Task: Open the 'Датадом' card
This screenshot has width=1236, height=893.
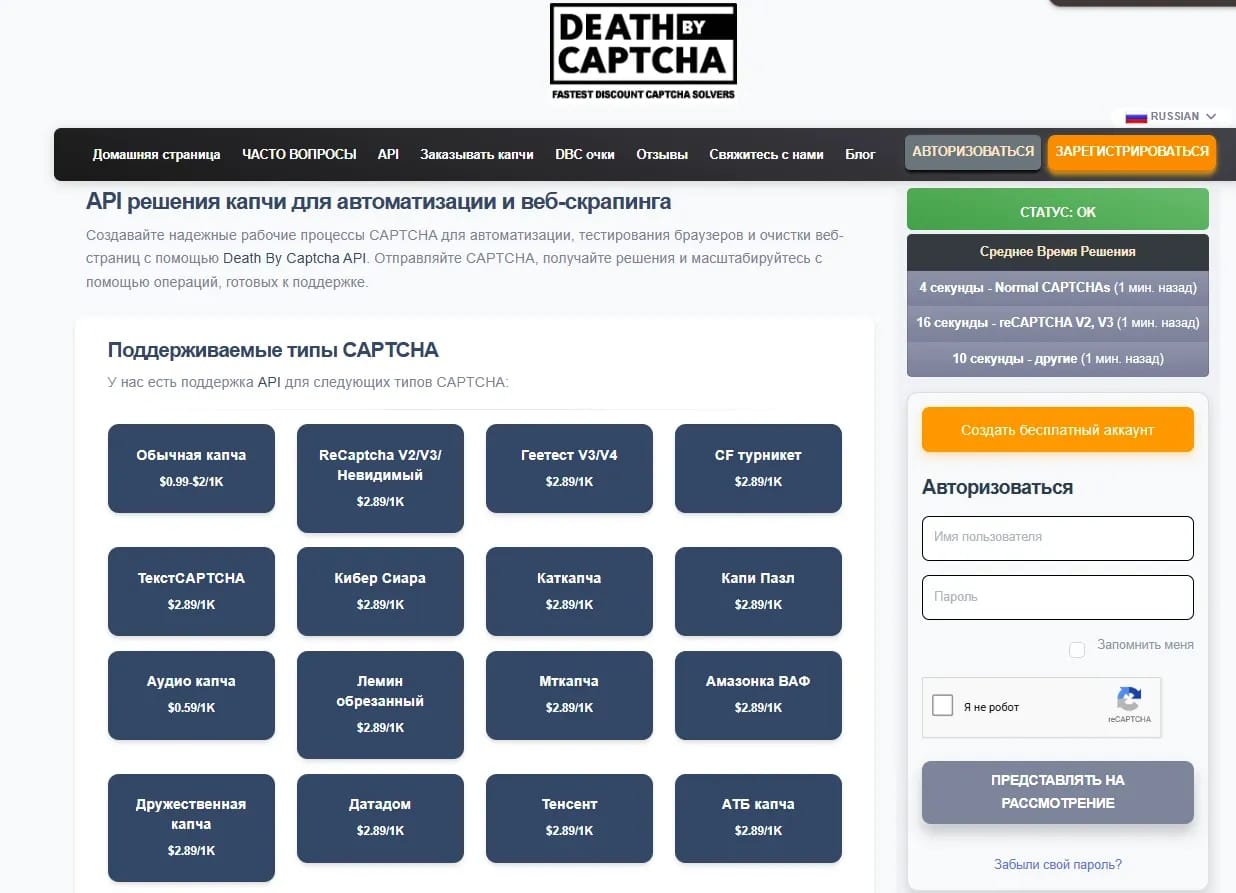Action: click(380, 818)
